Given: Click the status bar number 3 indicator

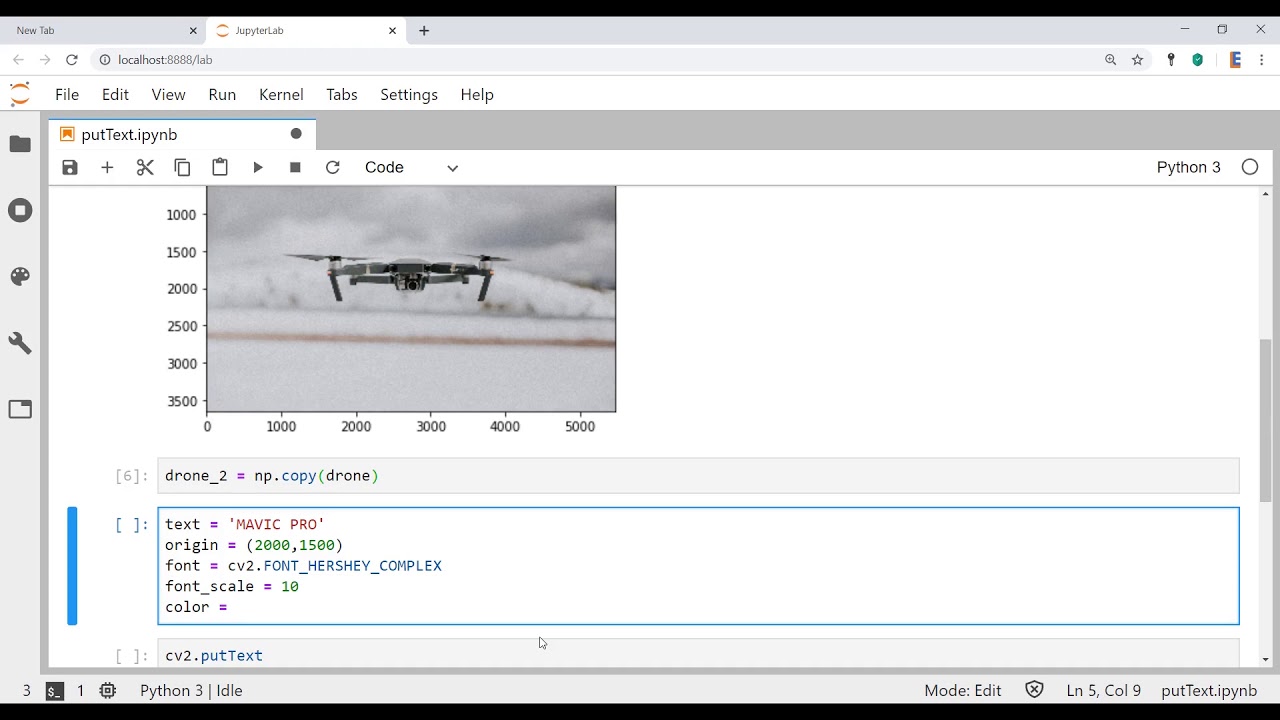Looking at the screenshot, I should tap(27, 690).
